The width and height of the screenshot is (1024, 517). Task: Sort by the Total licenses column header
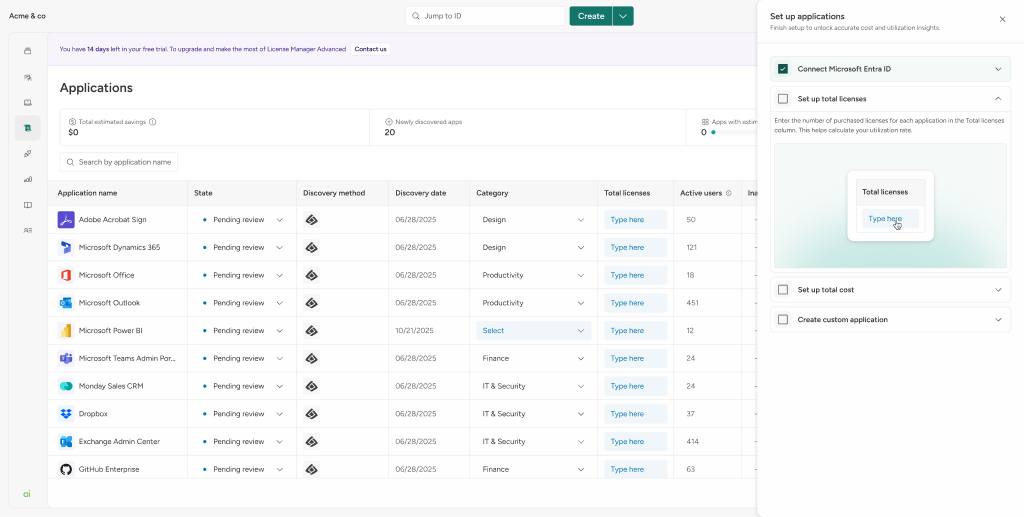coord(627,193)
